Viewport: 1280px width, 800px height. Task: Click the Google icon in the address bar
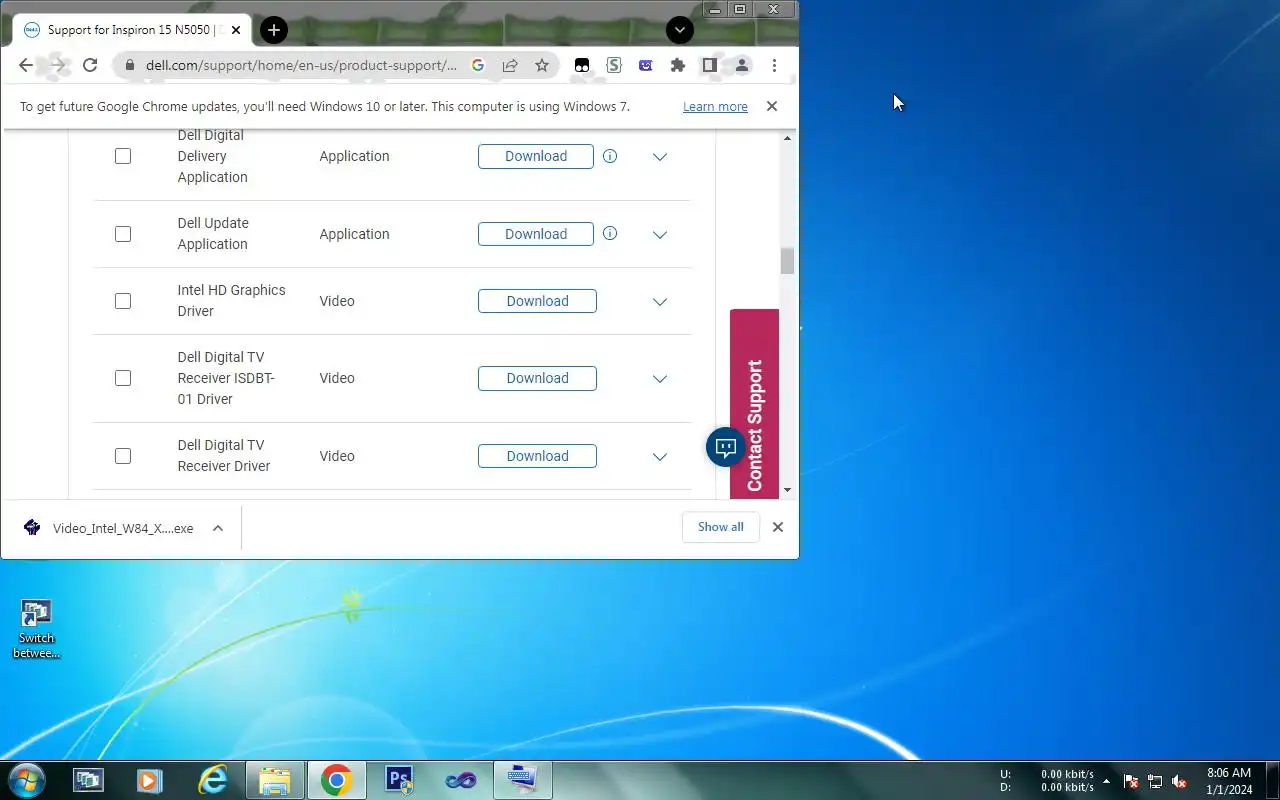click(x=478, y=65)
